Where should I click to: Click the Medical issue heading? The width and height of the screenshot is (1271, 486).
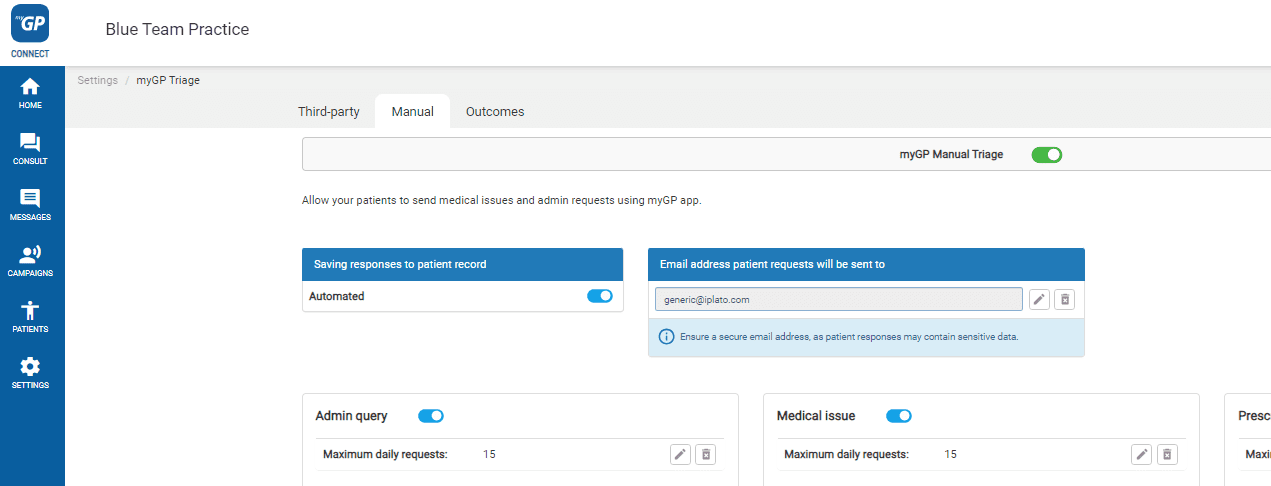point(816,416)
